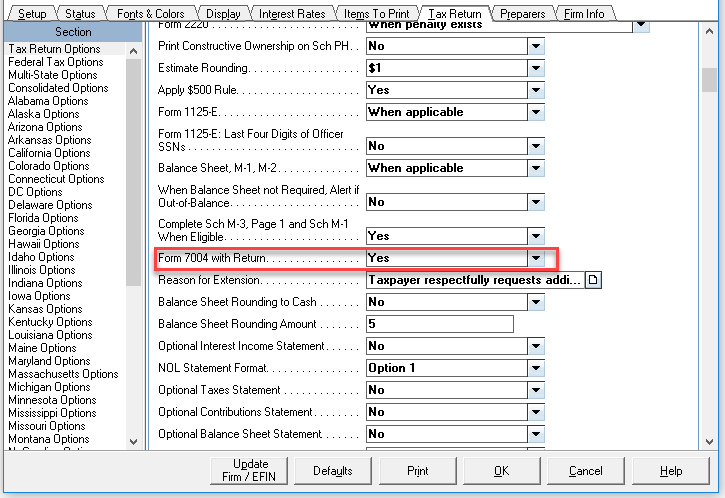This screenshot has height=498, width=725.
Task: Click options pane scroll down arrow
Action: 709,442
